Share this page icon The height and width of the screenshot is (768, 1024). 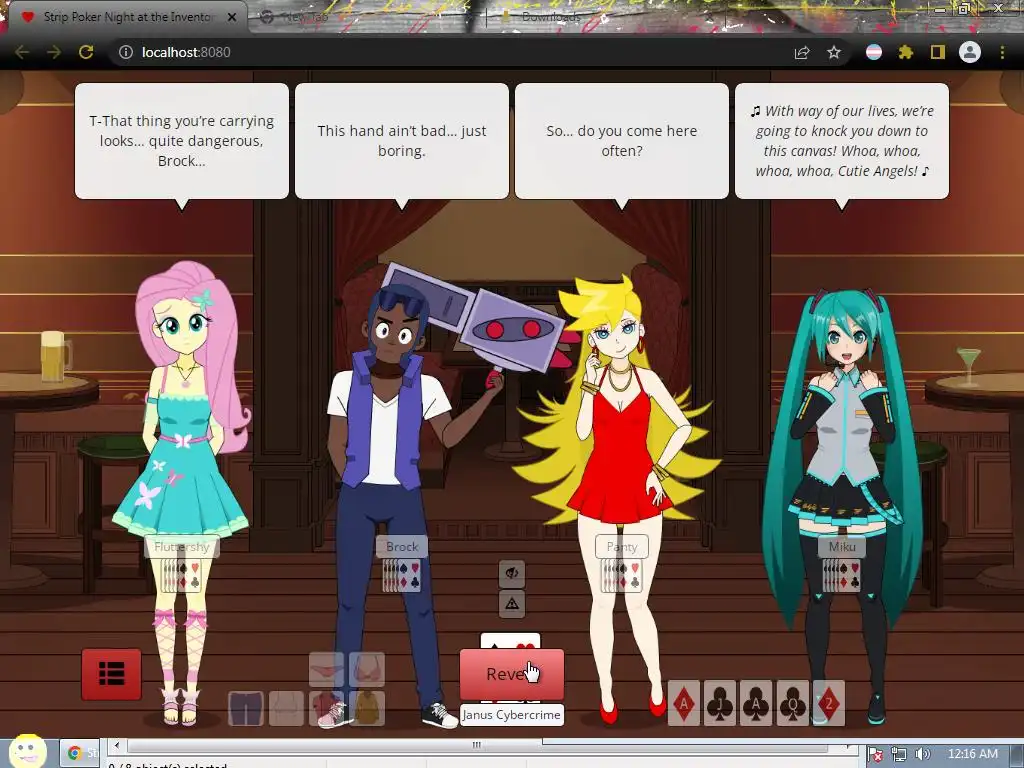(802, 52)
